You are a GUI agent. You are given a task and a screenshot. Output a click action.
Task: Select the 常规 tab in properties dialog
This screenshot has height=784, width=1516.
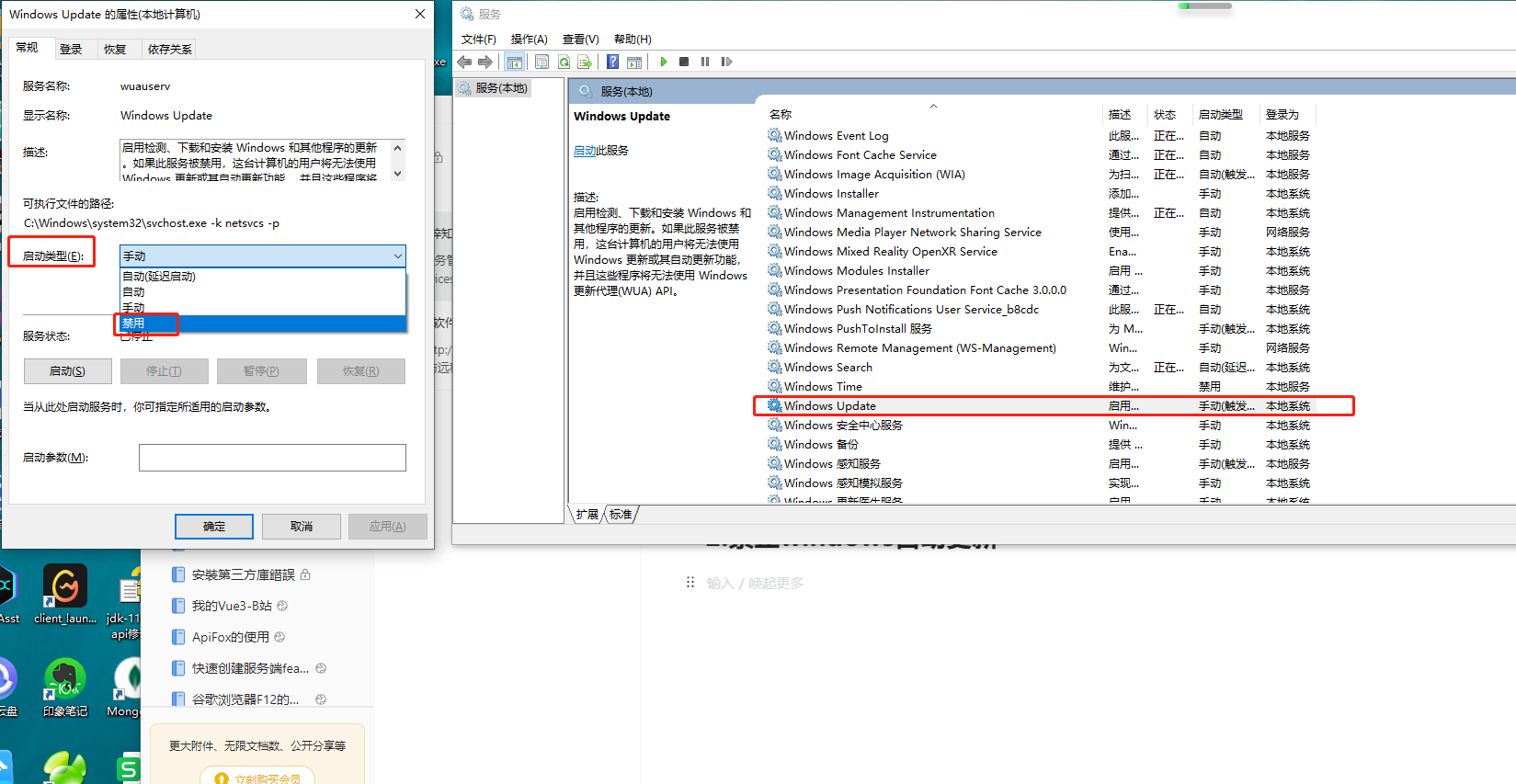(28, 47)
